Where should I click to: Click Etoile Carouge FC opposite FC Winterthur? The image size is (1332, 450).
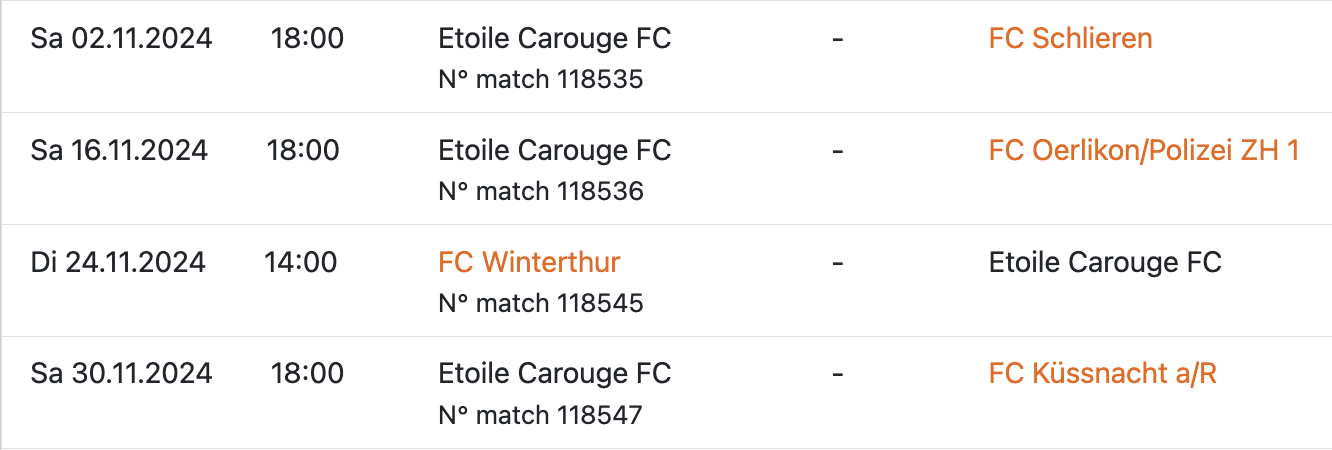pyautogui.click(x=1105, y=263)
